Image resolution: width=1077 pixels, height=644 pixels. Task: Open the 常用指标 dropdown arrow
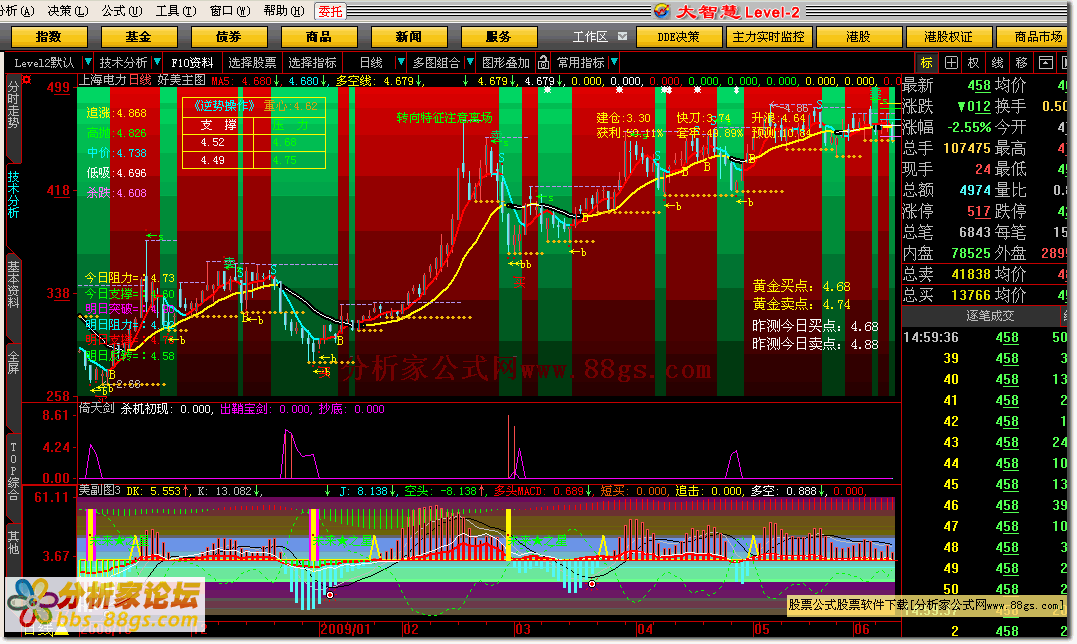click(x=614, y=62)
